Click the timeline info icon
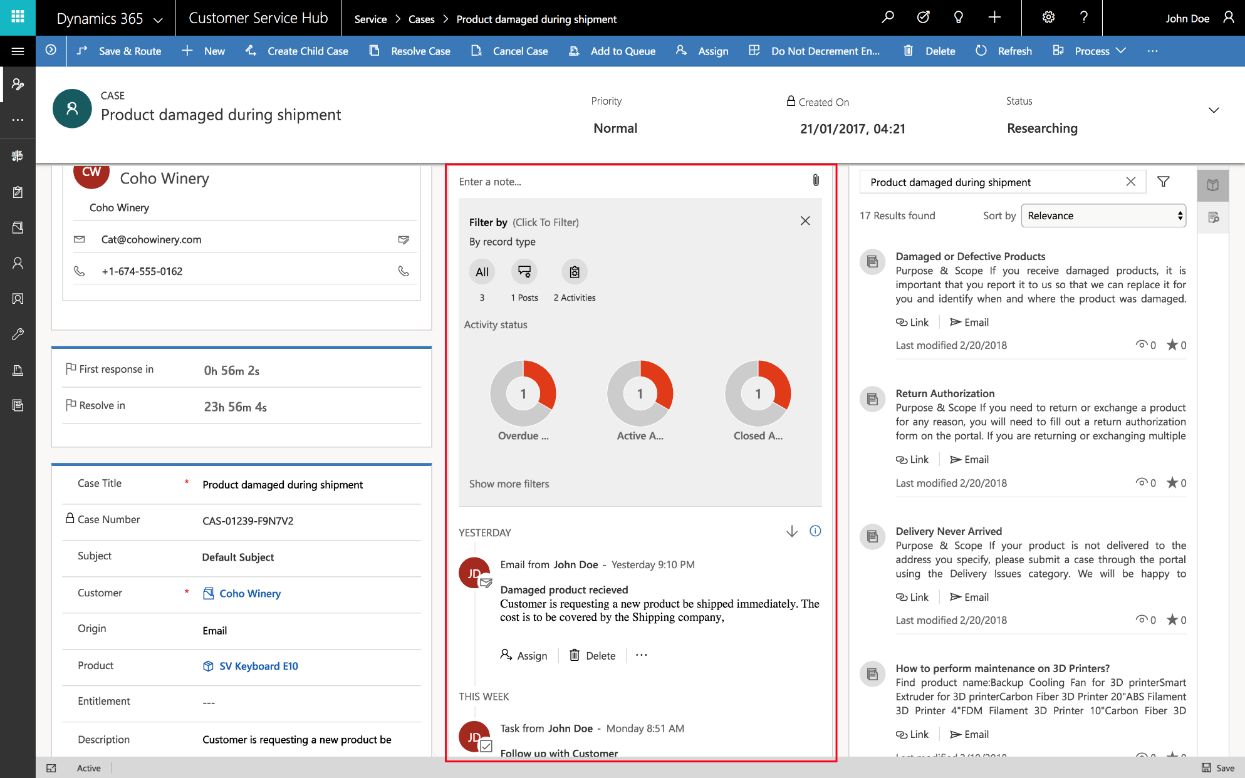Screen dimensions: 1245x778 coord(815,531)
